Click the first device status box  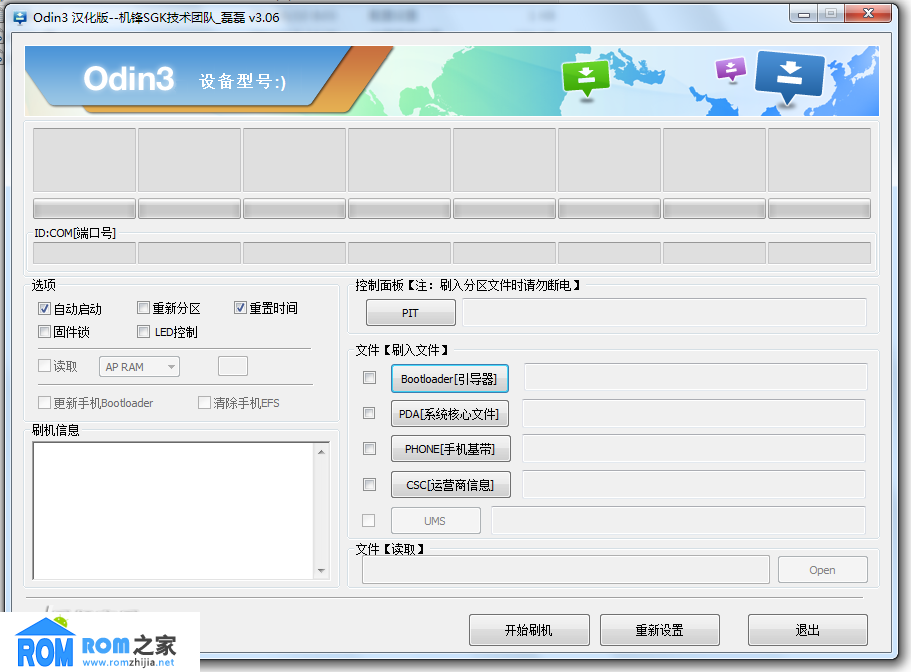pos(84,160)
